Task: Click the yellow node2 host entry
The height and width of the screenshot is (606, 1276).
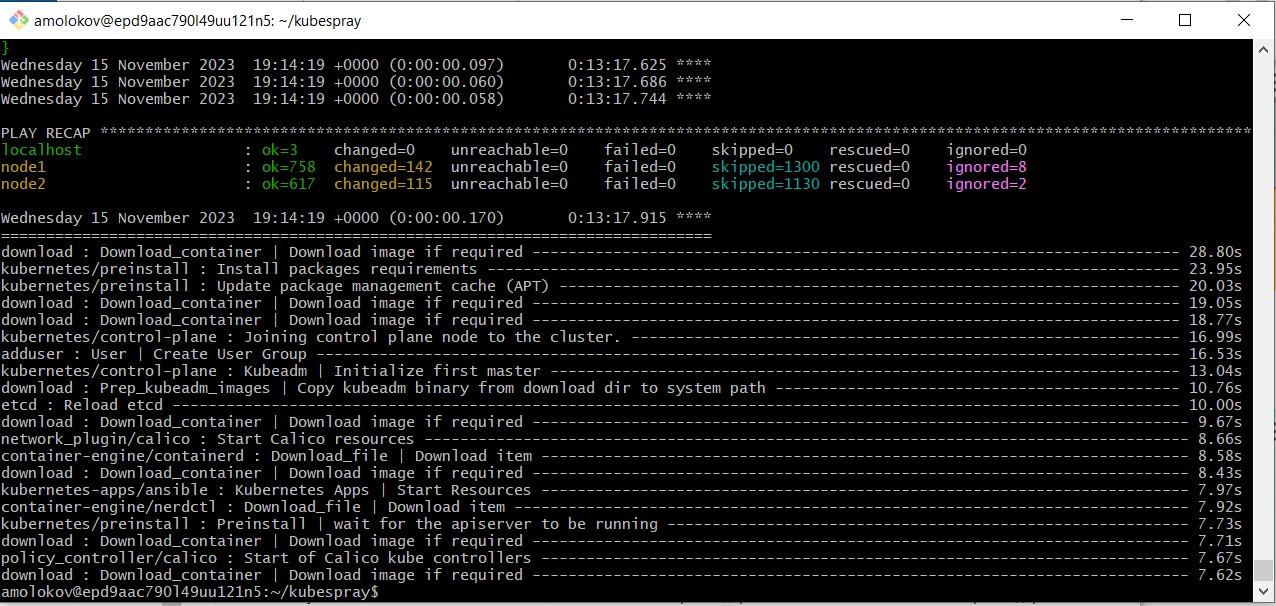Action: coord(22,183)
